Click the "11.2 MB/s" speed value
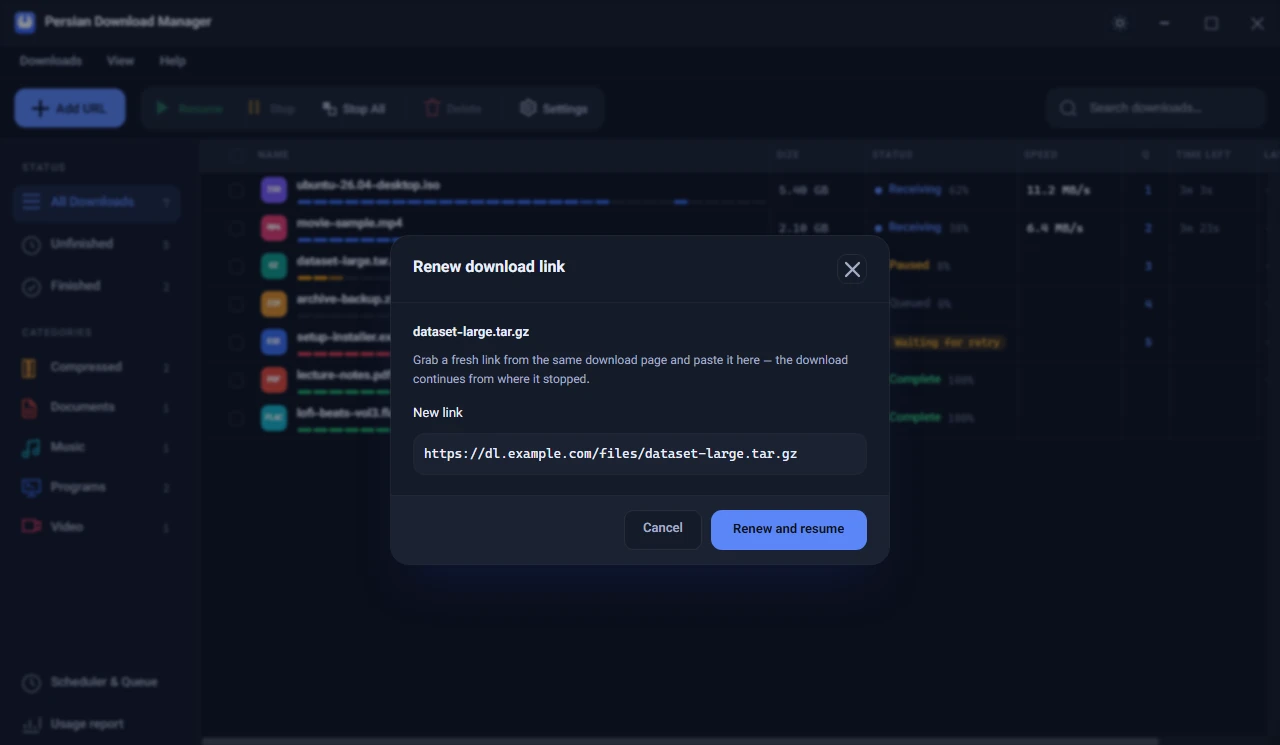 pyautogui.click(x=1058, y=190)
